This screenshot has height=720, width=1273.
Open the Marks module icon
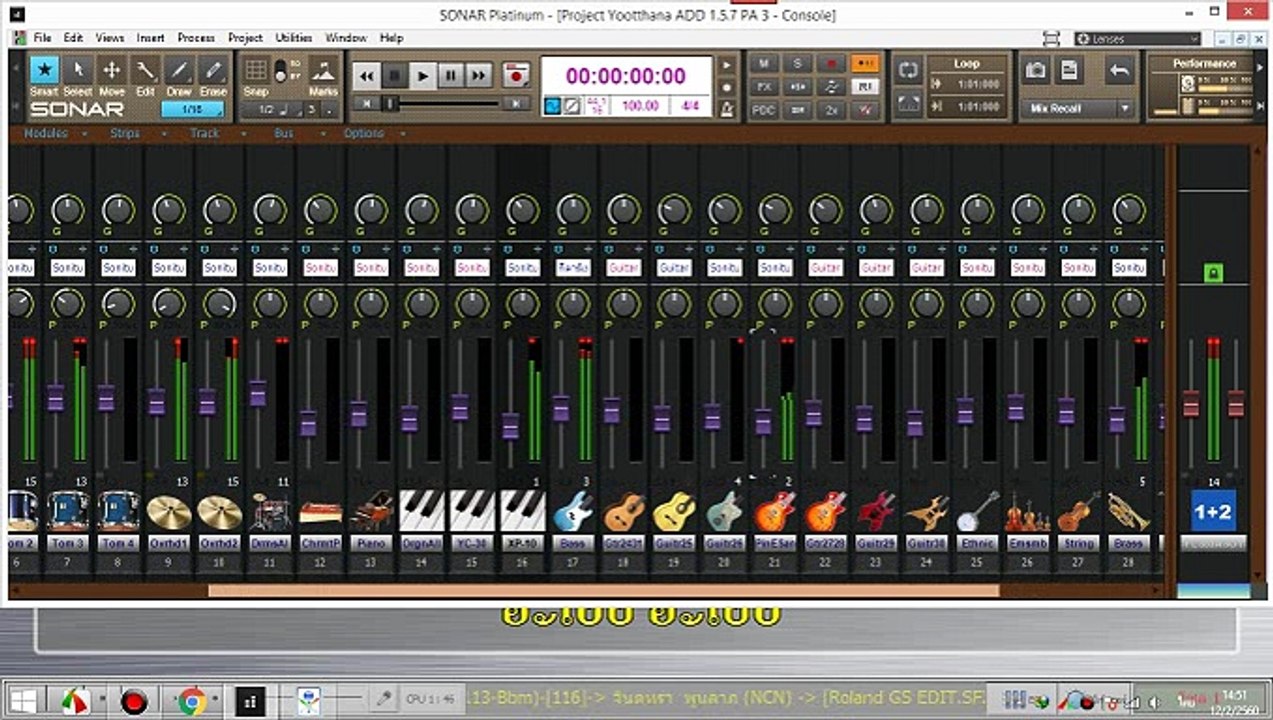(322, 70)
